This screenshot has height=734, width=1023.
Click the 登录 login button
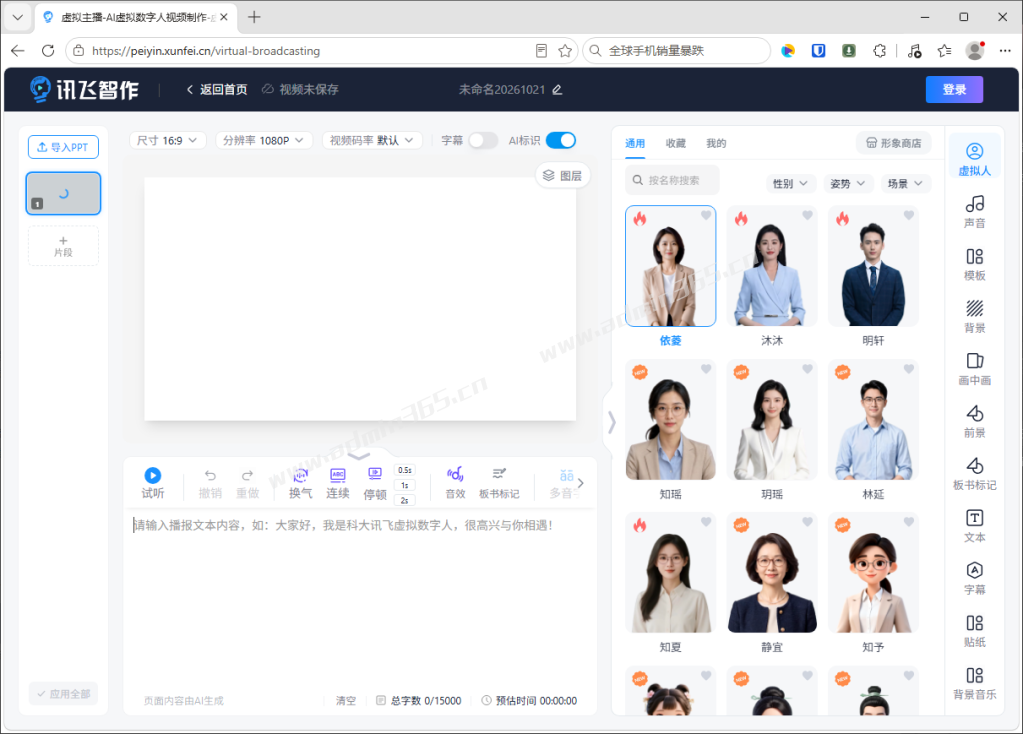pos(954,89)
